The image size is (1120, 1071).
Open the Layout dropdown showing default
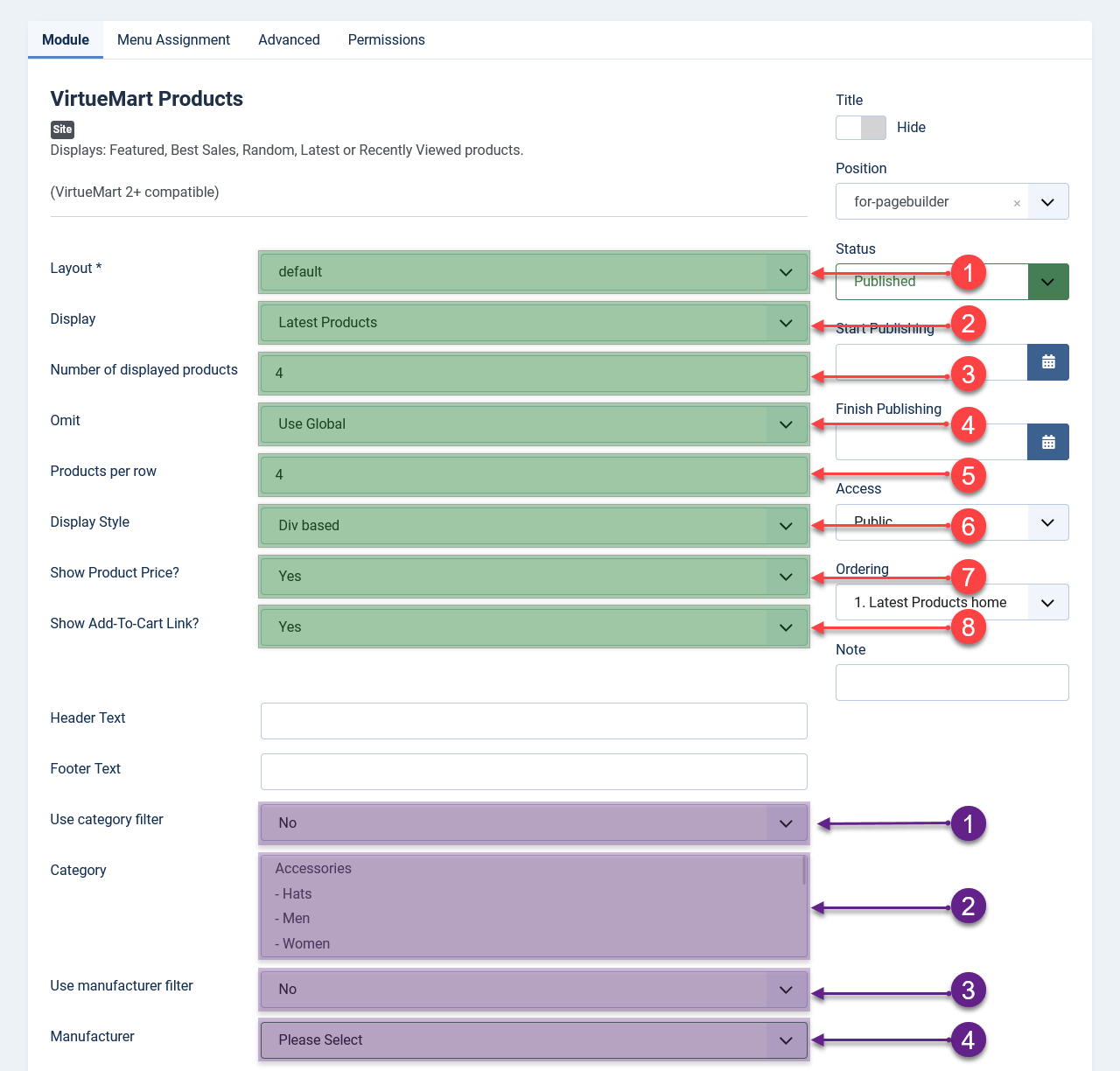tap(534, 272)
